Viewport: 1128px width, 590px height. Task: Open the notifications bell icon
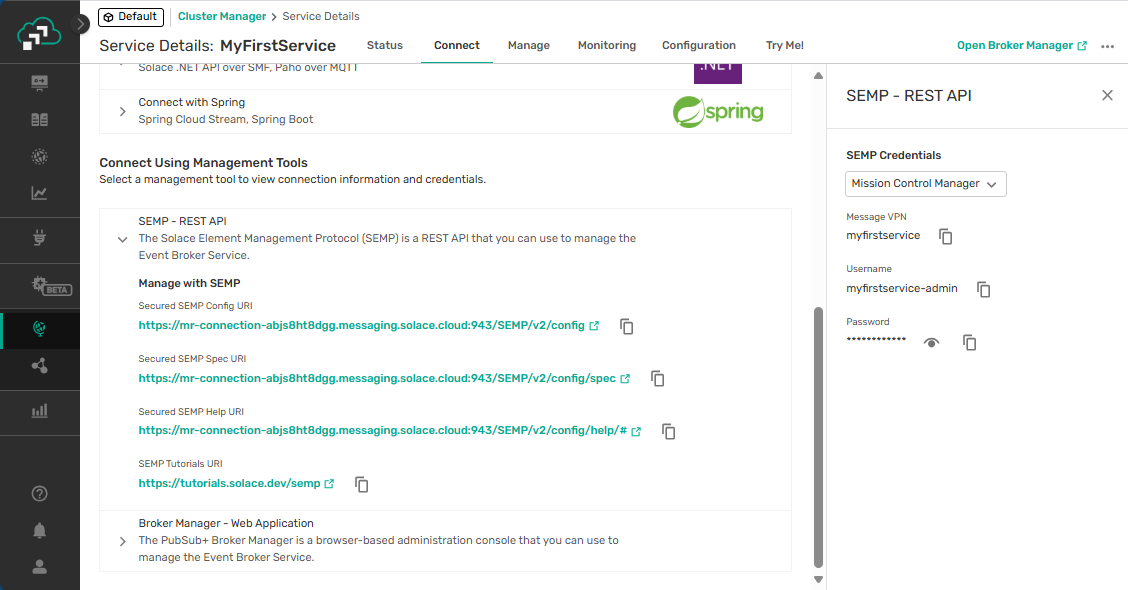point(40,531)
